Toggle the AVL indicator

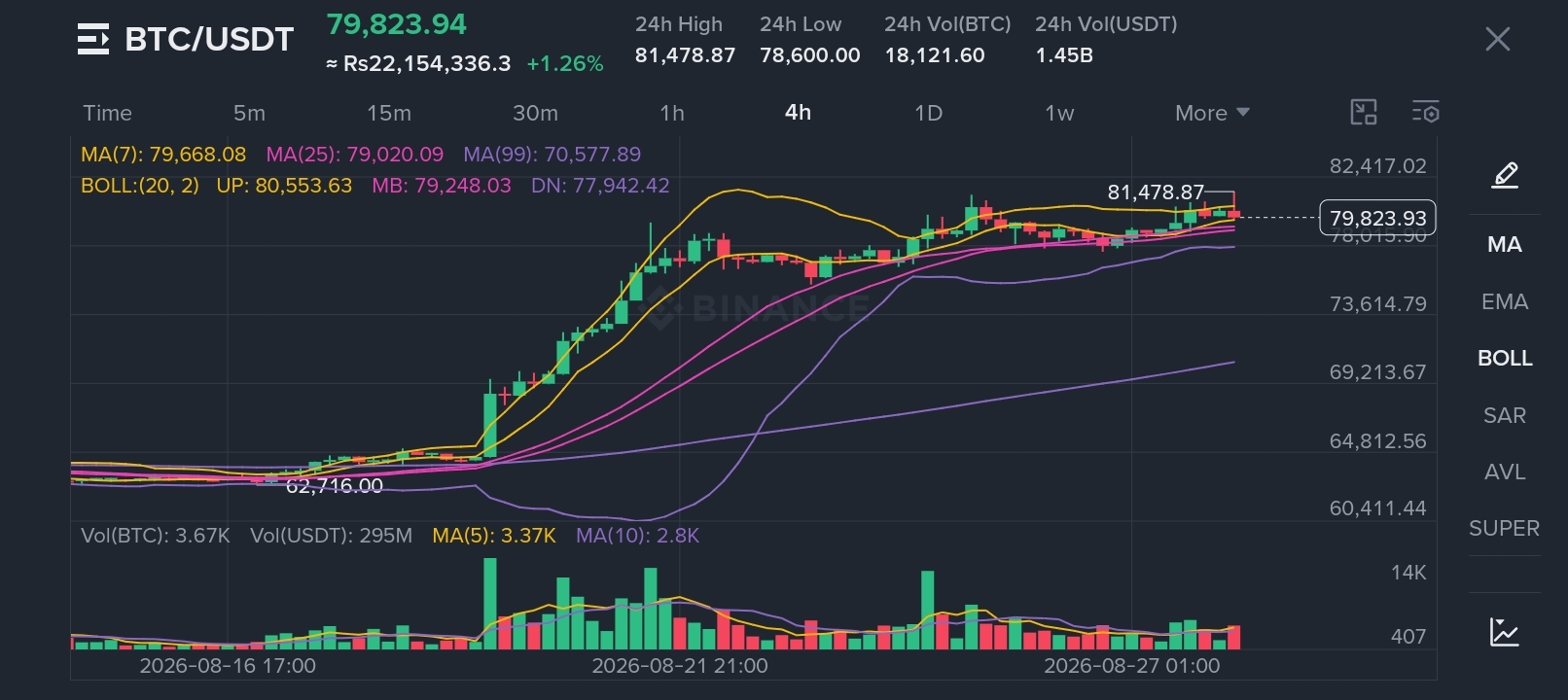click(1505, 472)
